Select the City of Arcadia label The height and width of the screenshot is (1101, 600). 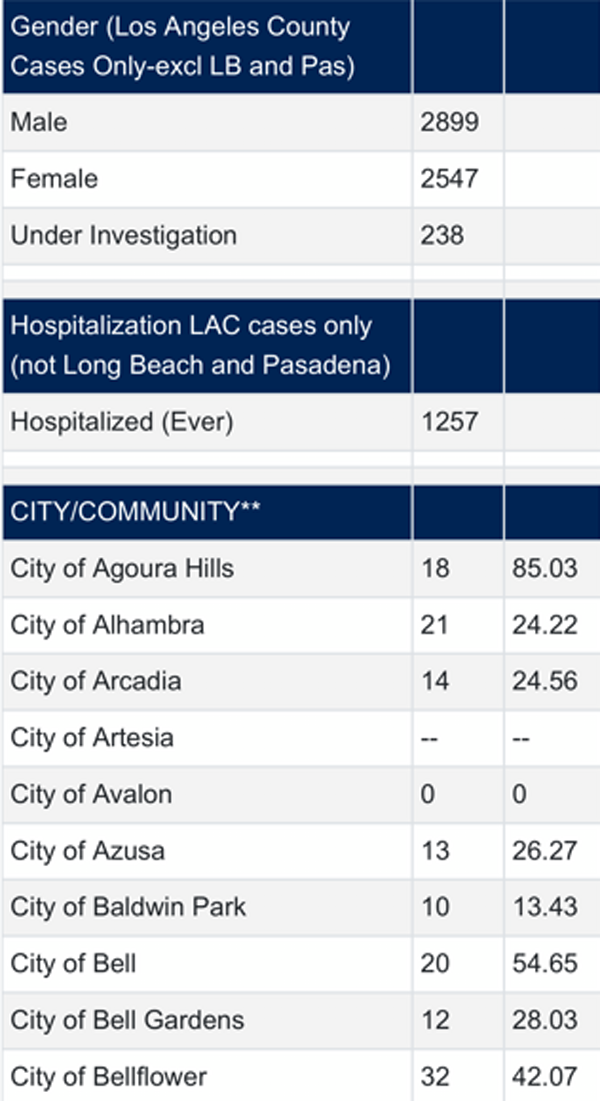pyautogui.click(x=96, y=681)
